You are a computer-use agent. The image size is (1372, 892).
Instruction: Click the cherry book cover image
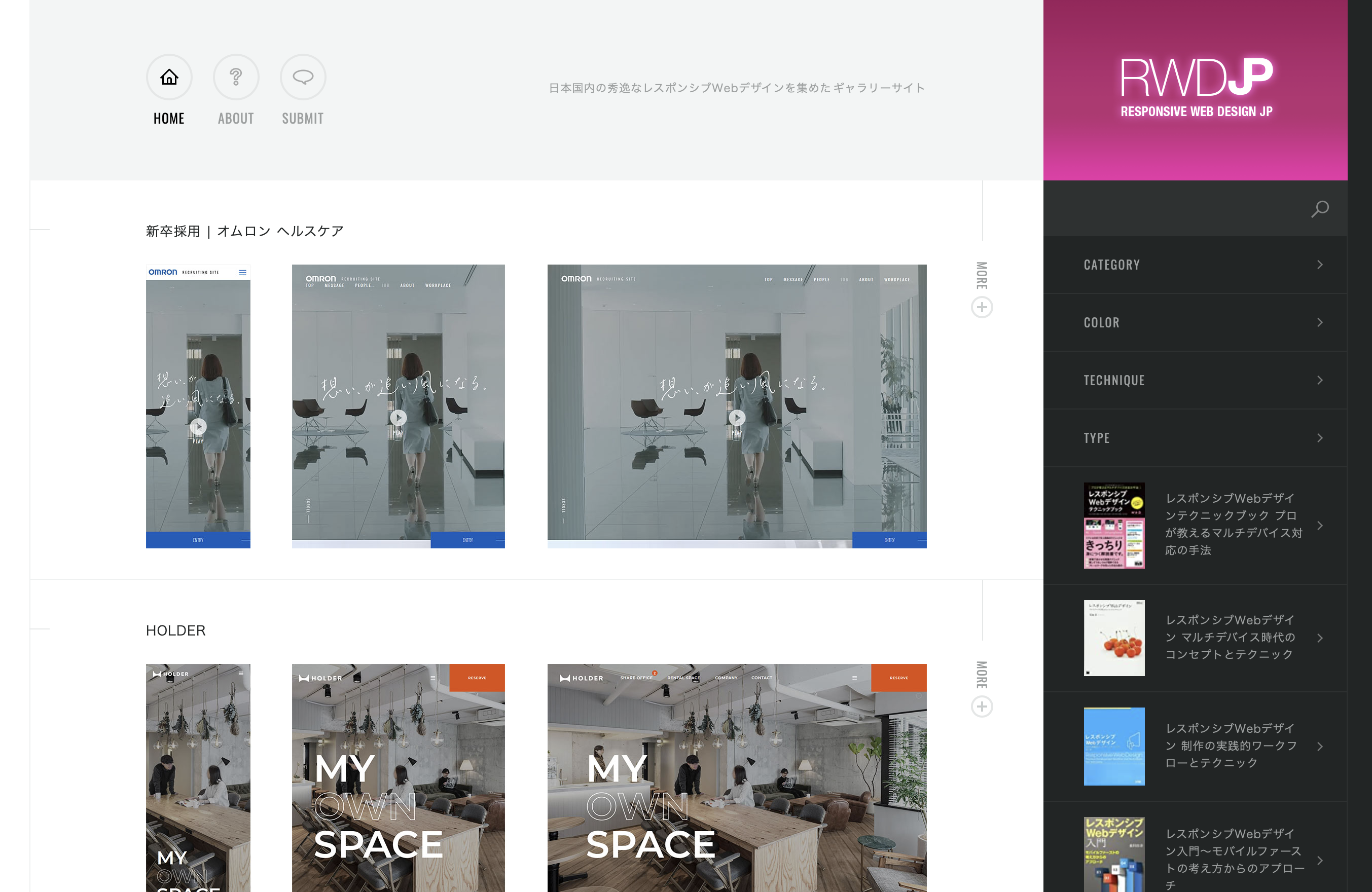pyautogui.click(x=1114, y=638)
